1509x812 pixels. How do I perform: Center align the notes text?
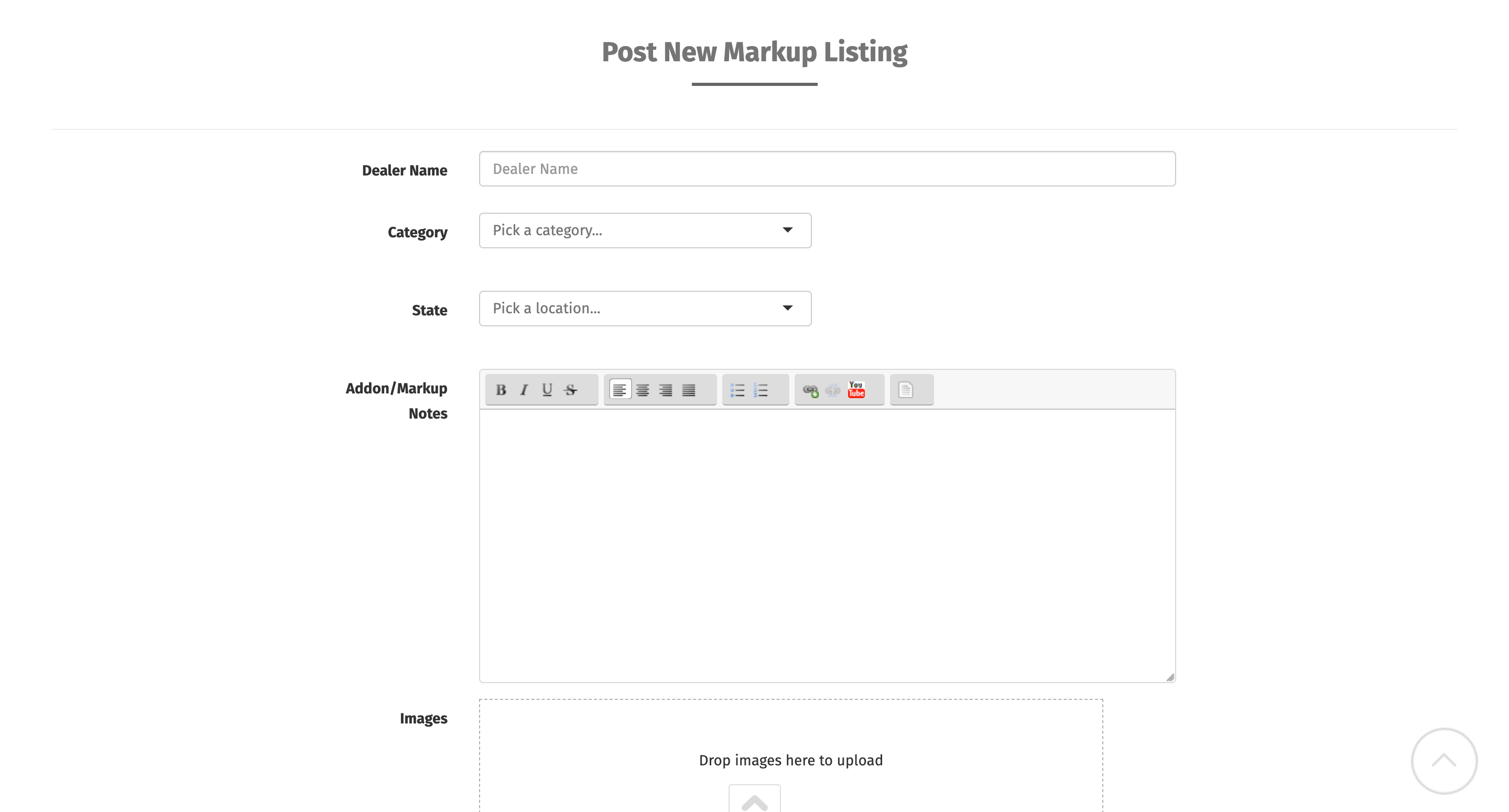[643, 390]
